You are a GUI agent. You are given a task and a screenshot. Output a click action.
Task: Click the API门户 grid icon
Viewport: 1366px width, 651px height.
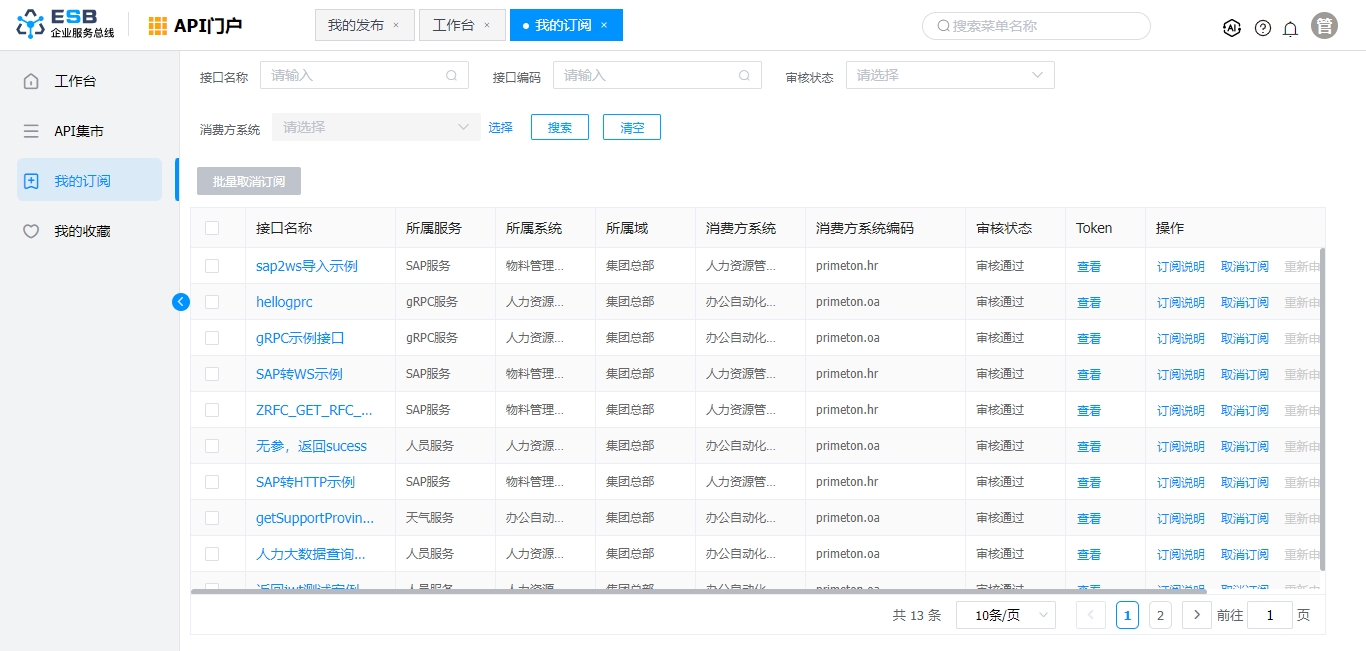pos(158,26)
